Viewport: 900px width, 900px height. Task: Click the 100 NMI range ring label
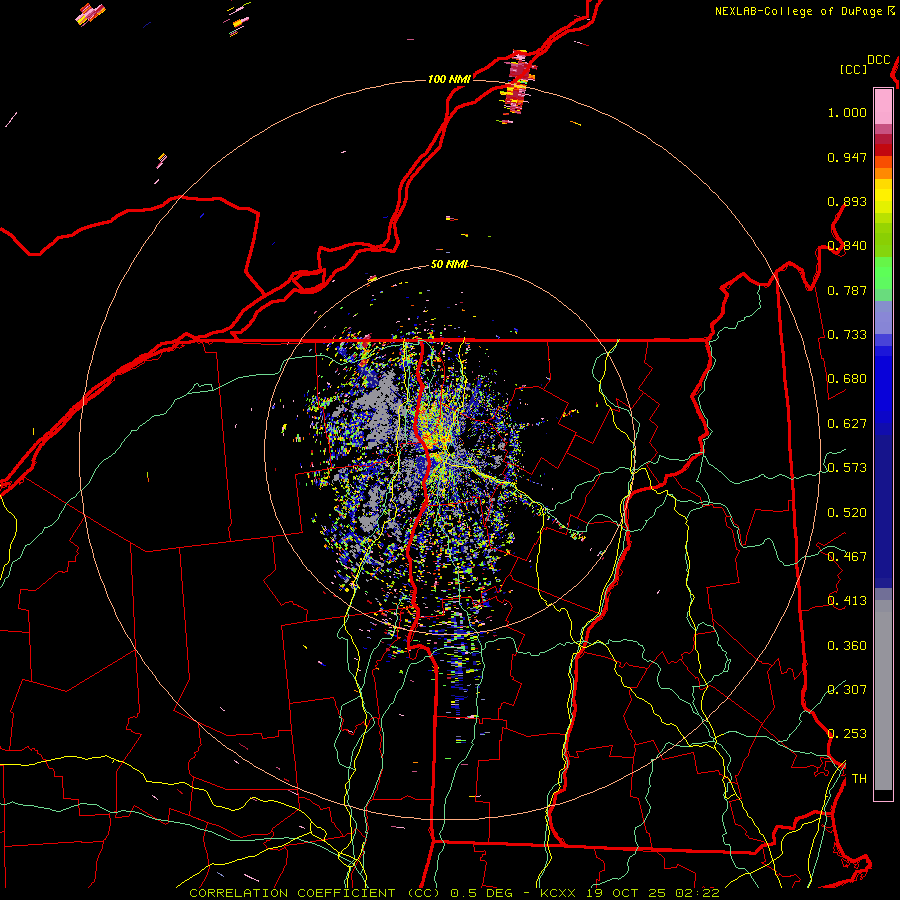pos(449,79)
